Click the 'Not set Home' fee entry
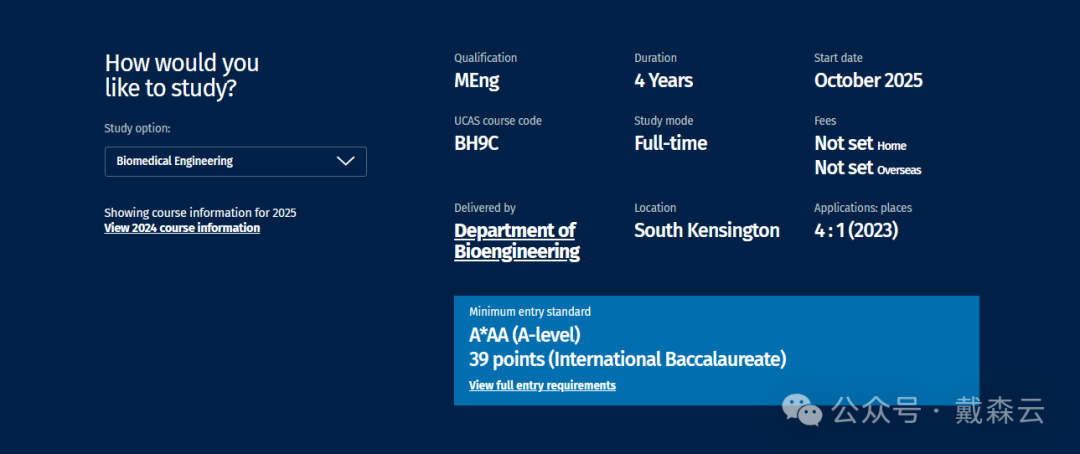Image resolution: width=1080 pixels, height=454 pixels. (x=860, y=144)
